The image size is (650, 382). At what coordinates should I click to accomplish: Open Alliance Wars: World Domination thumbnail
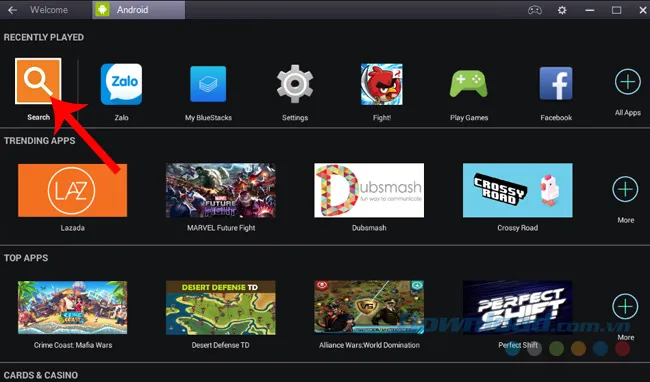coord(369,307)
